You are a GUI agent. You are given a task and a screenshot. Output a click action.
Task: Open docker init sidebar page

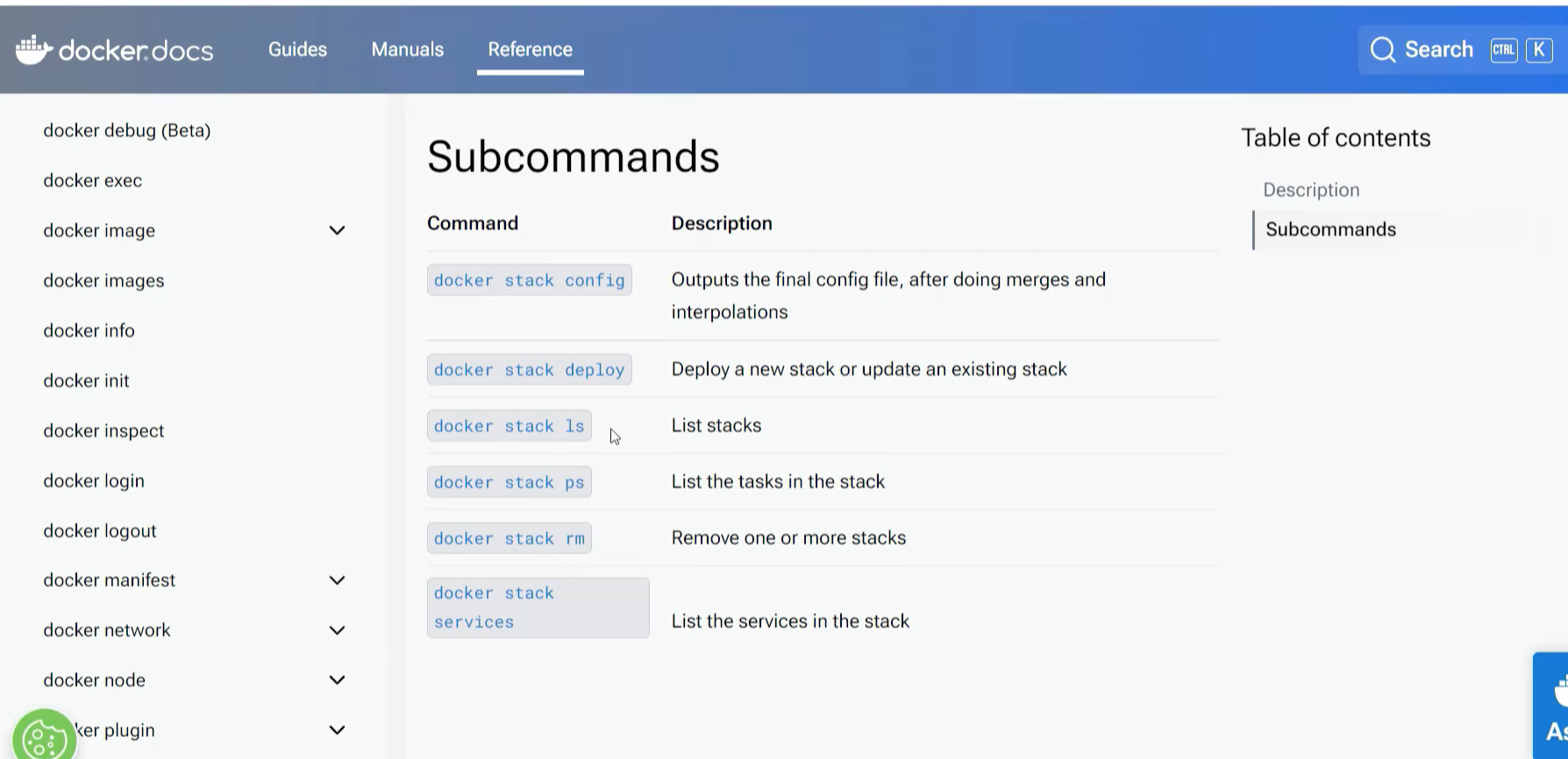pos(86,381)
